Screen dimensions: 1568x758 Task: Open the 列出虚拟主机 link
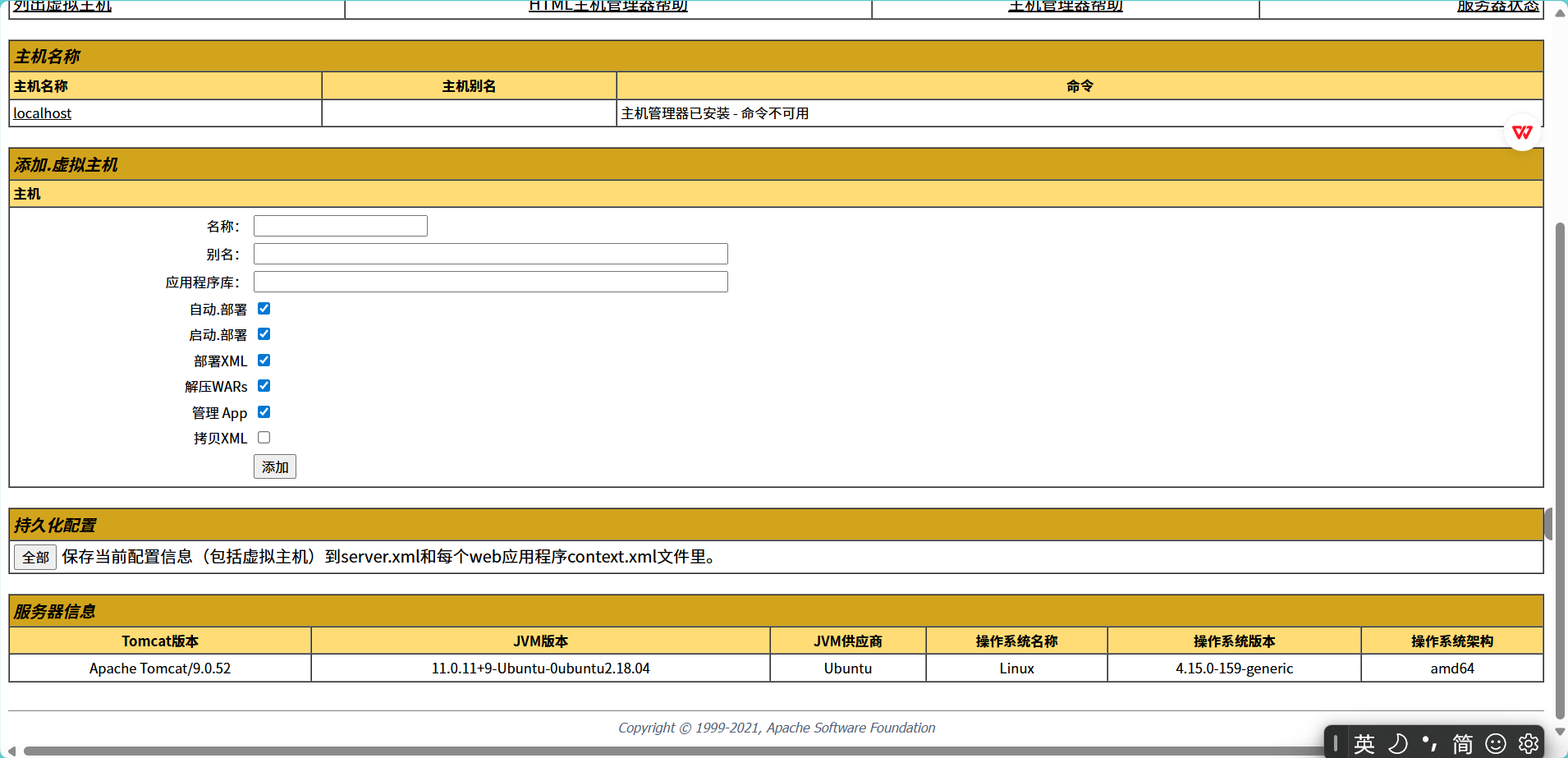coord(62,6)
